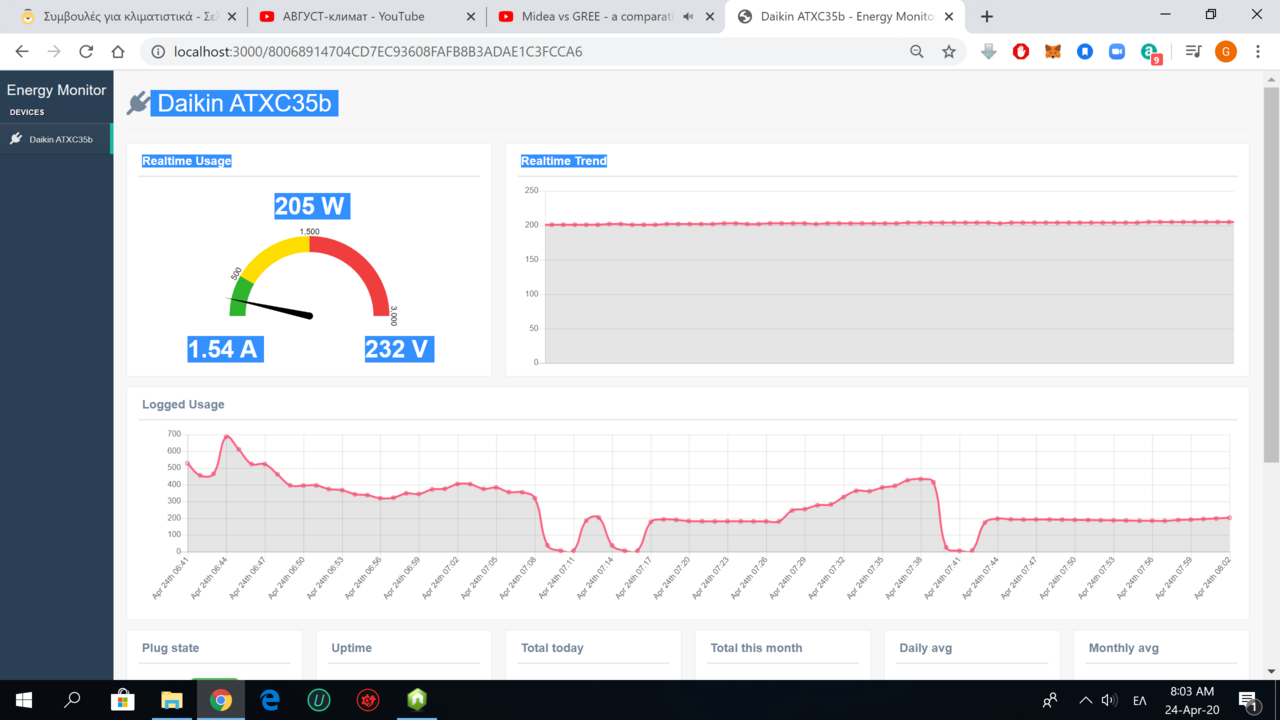Screen dimensions: 1280x720
Task: Click the page vertical scrollbar thumb
Action: pyautogui.click(x=1271, y=275)
